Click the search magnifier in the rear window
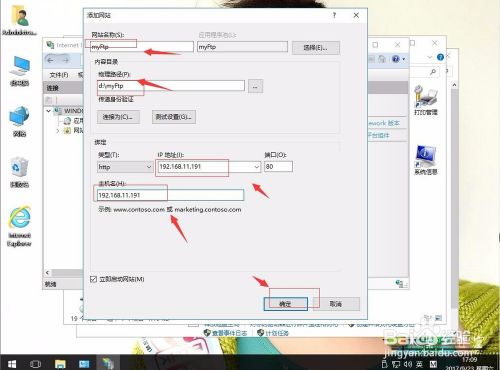The height and width of the screenshot is (370, 500). point(433,71)
